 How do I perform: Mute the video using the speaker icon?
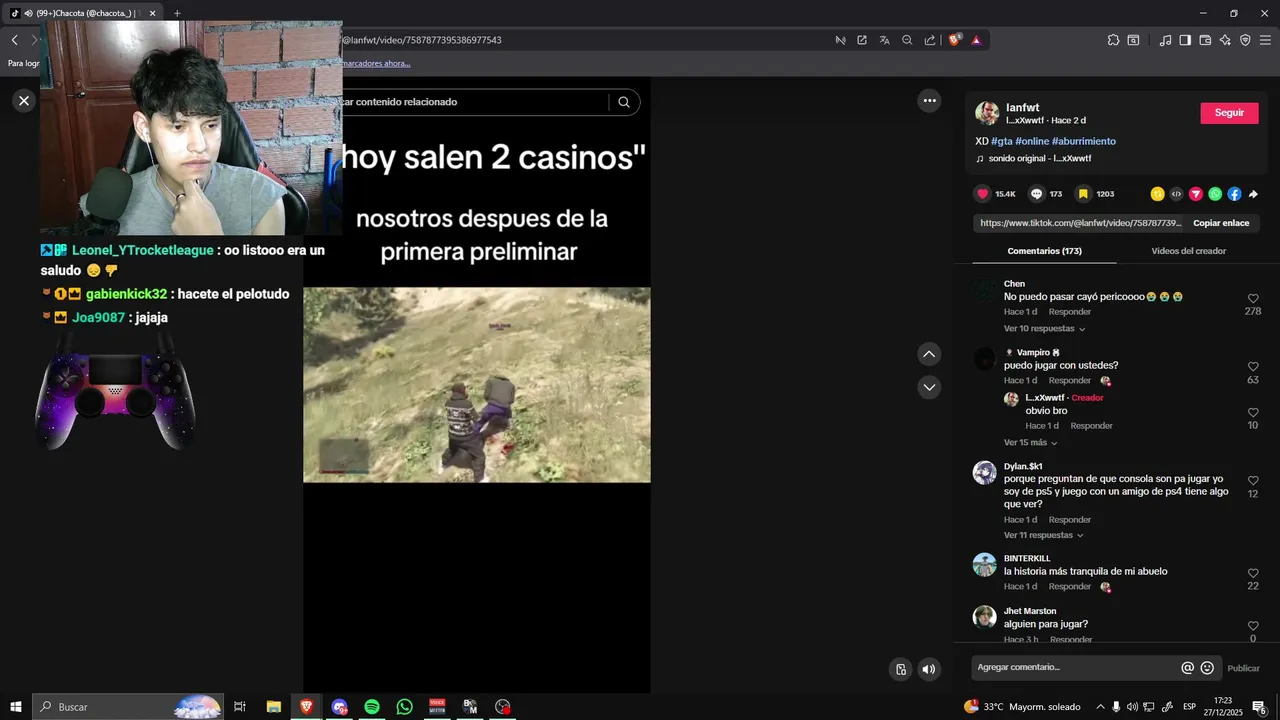(x=929, y=670)
